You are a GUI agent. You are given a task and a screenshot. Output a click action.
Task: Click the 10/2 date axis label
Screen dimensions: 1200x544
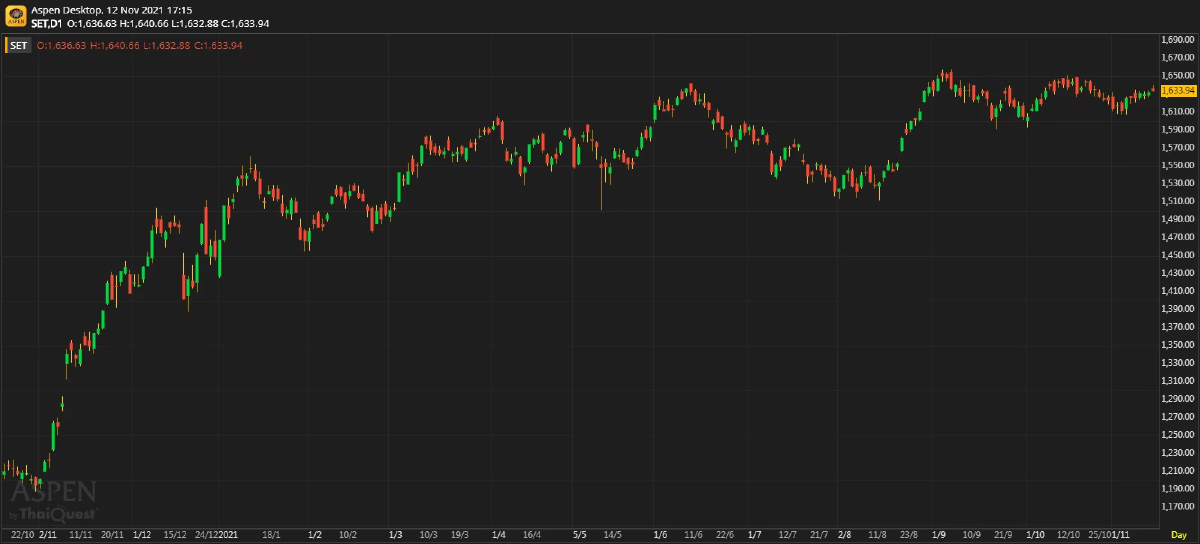[x=348, y=535]
